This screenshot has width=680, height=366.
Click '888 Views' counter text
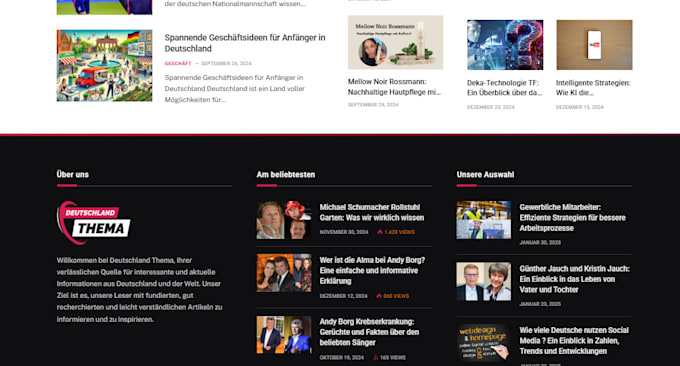pos(396,296)
